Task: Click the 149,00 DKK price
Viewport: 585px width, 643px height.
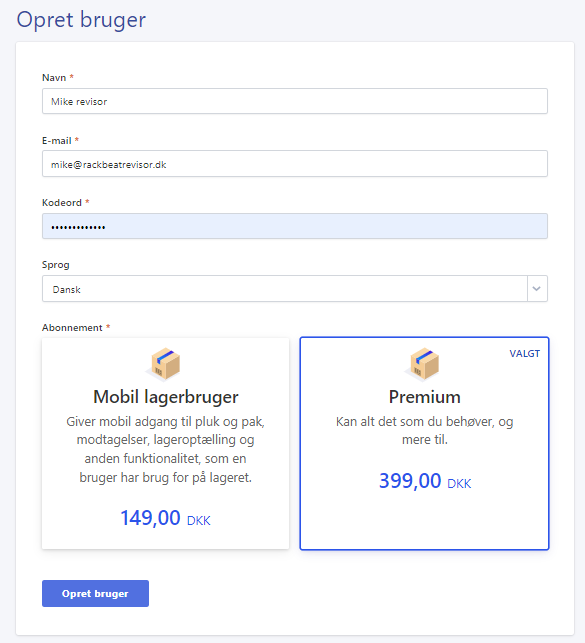Action: (x=165, y=518)
